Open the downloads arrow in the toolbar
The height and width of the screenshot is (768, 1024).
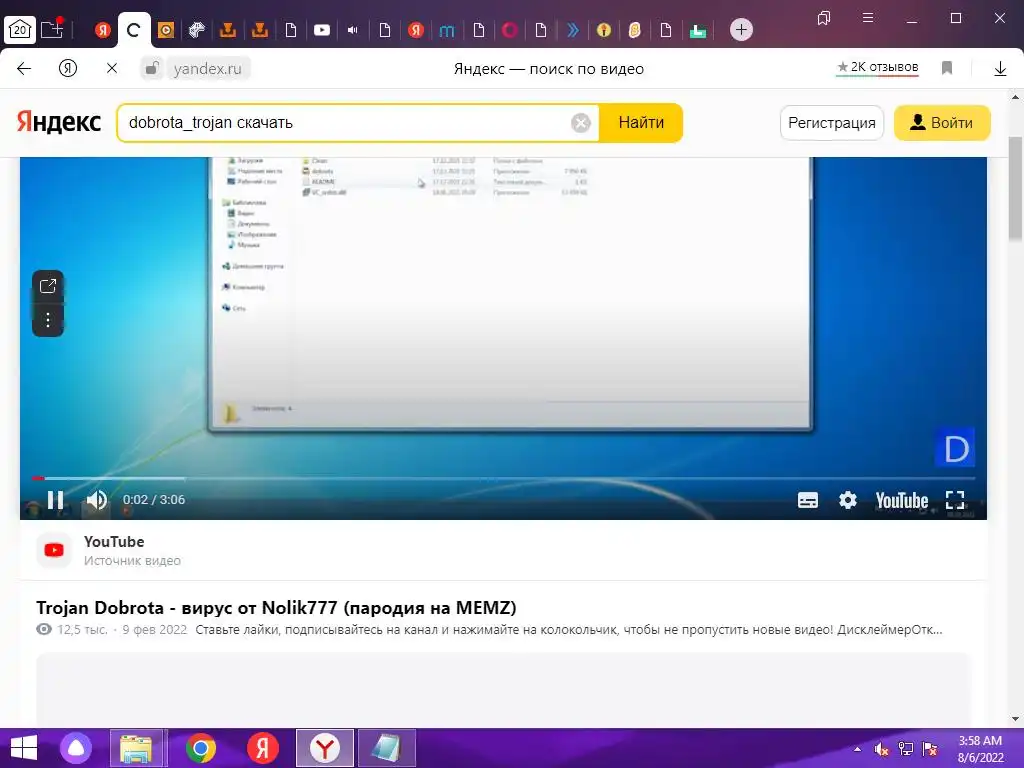pos(1000,68)
